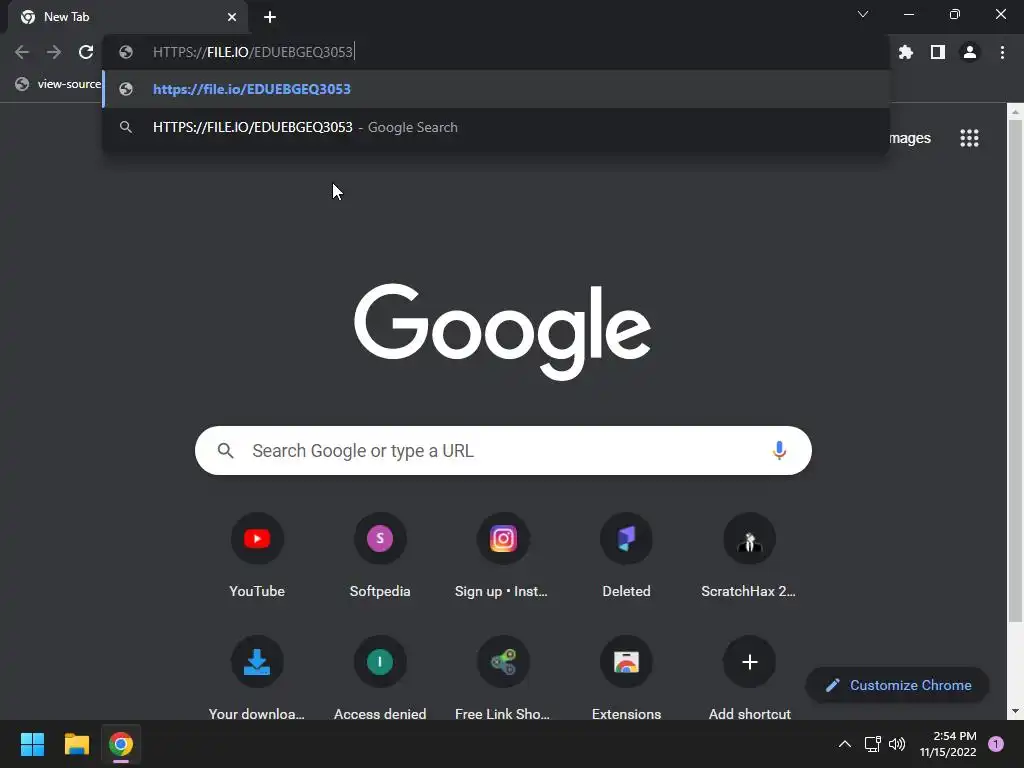The width and height of the screenshot is (1024, 768).
Task: Close the New Tab tab
Action: coord(232,17)
